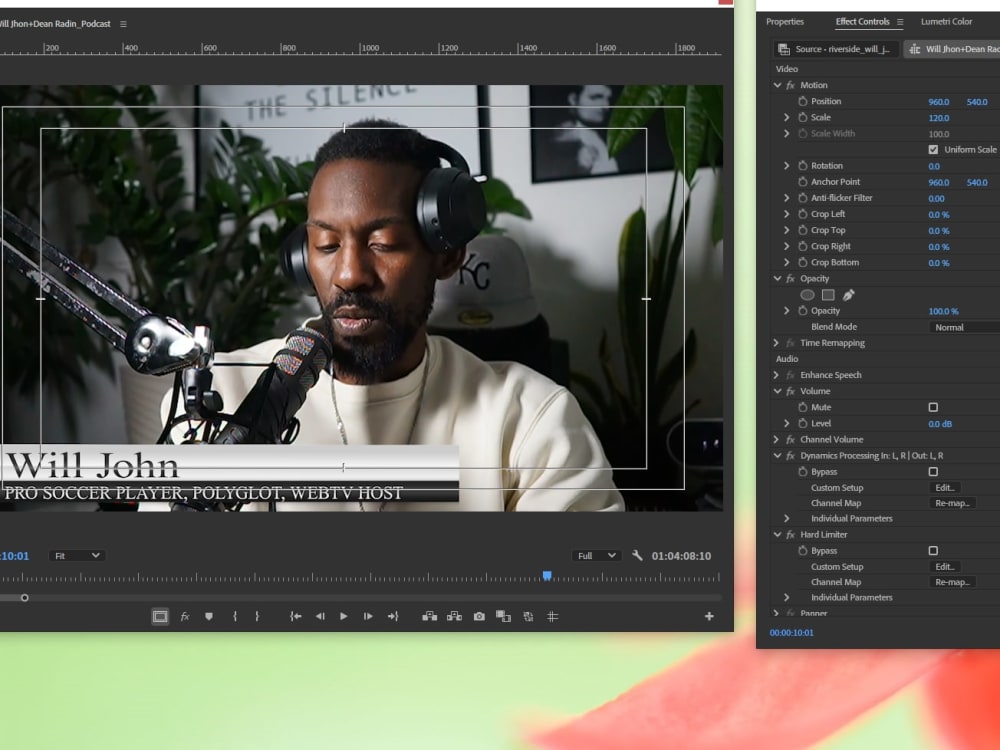Image resolution: width=1000 pixels, height=750 pixels.
Task: Click Edit for Hard Limiter Custom Setup
Action: click(x=945, y=566)
